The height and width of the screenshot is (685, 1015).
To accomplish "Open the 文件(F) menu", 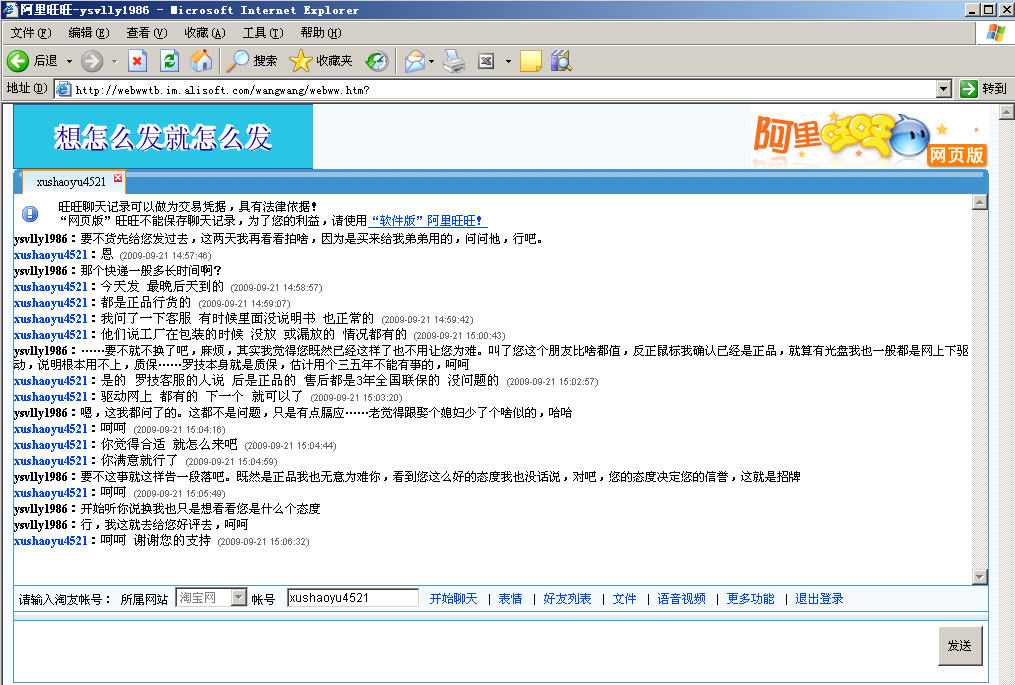I will (30, 32).
